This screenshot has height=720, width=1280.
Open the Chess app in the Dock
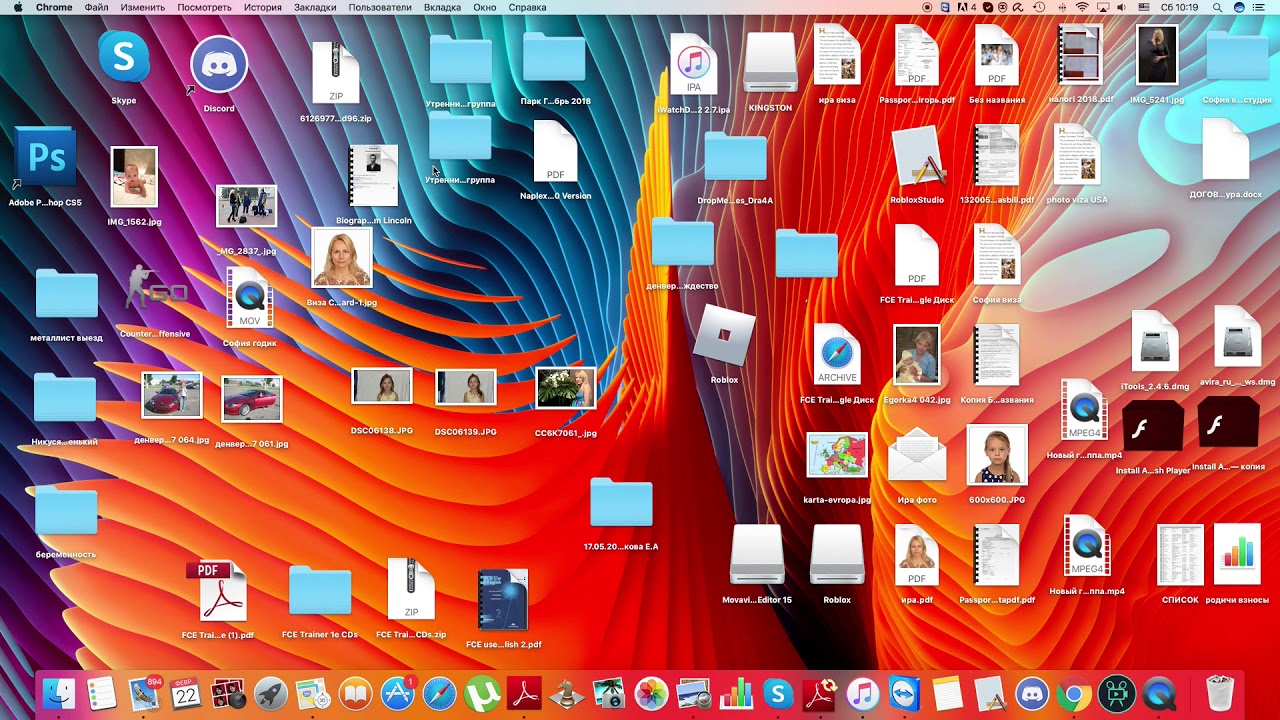pos(567,693)
